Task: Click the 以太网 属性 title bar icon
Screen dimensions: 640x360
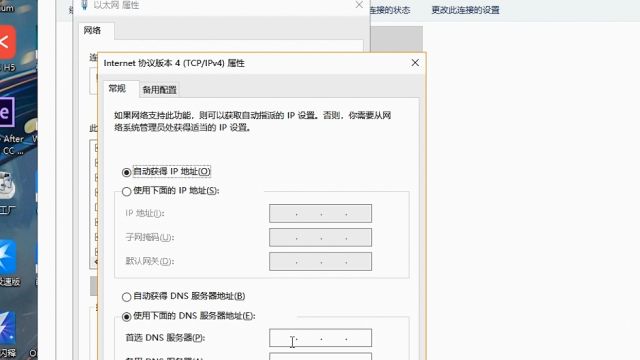Action: pyautogui.click(x=84, y=5)
